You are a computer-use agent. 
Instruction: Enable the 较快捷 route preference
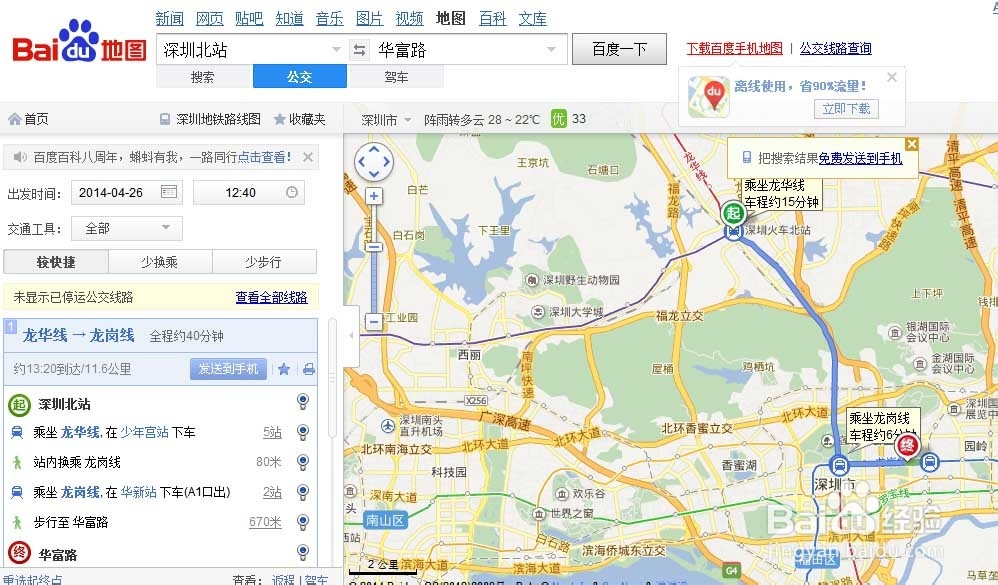[54, 261]
